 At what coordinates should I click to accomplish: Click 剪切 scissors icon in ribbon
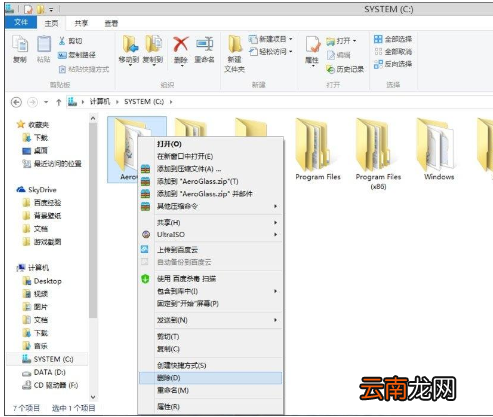click(x=62, y=41)
